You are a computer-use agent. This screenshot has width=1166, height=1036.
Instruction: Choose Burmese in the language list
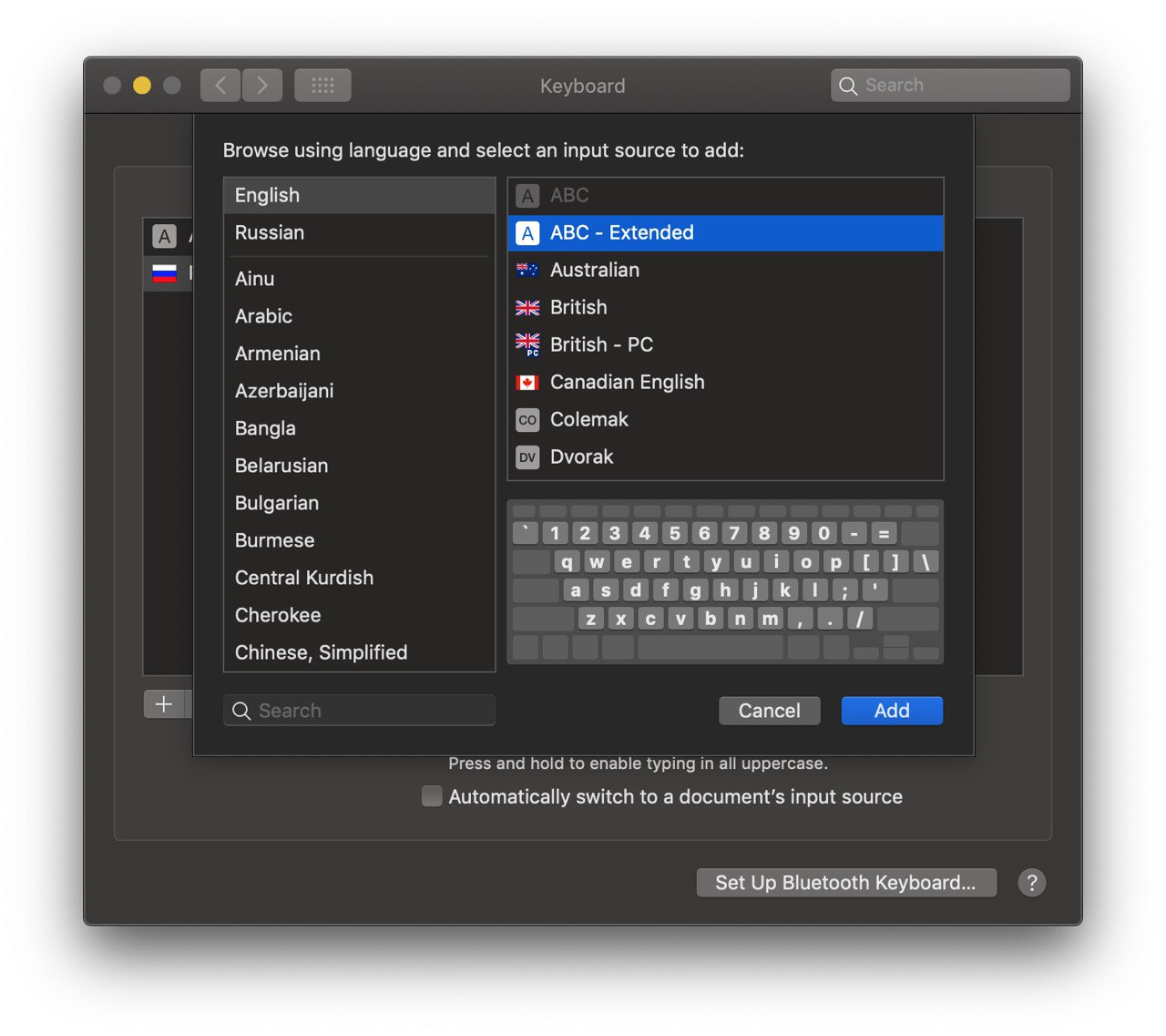(x=359, y=541)
